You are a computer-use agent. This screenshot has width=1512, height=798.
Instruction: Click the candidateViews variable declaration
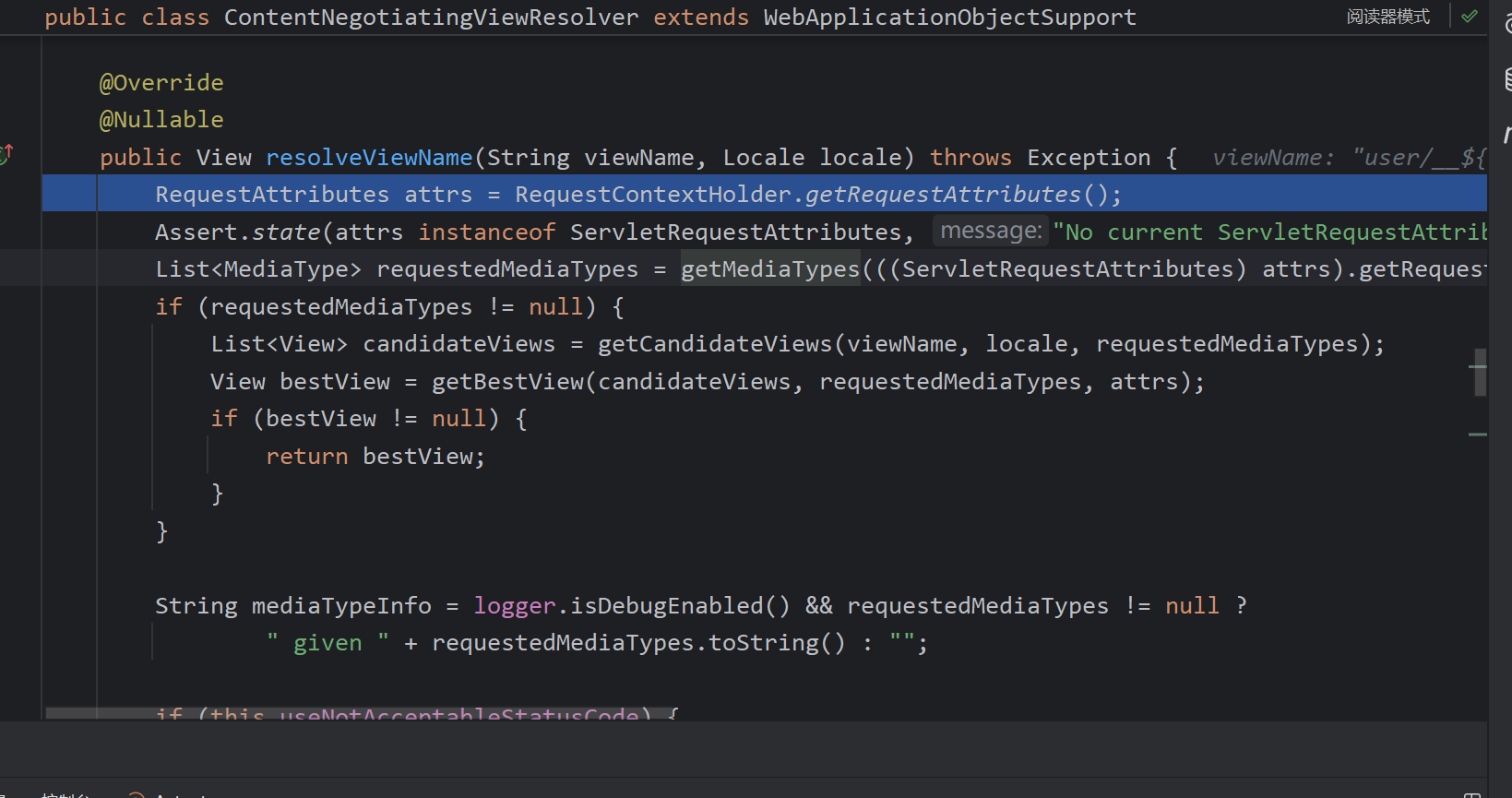pyautogui.click(x=459, y=344)
